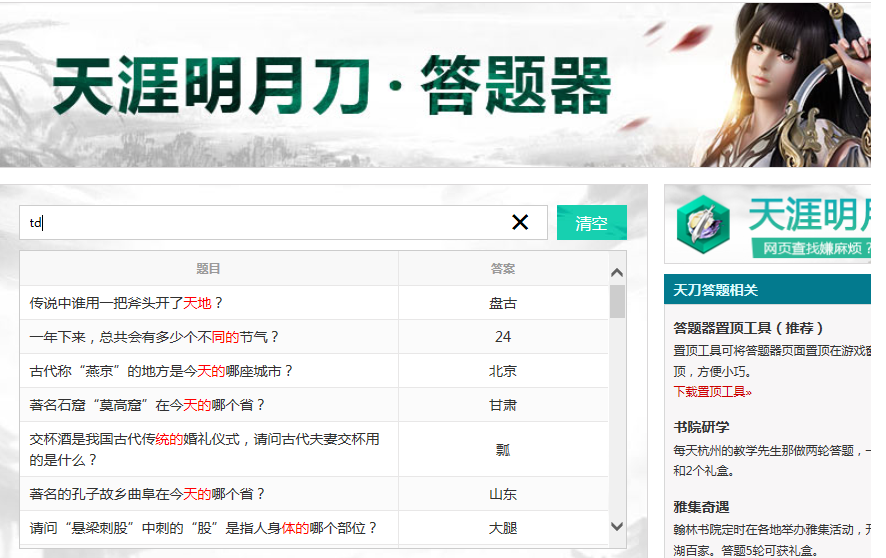Click the table scrollbar up arrow
The image size is (886, 558).
pyautogui.click(x=617, y=273)
